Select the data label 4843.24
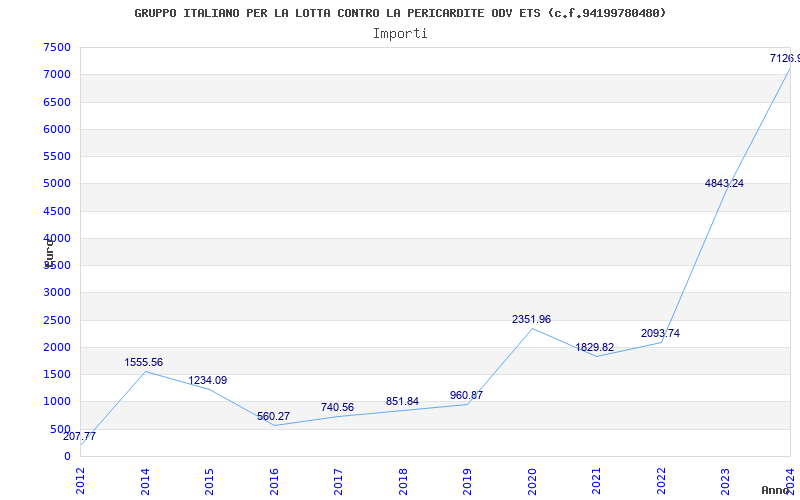This screenshot has height=500, width=800. pyautogui.click(x=724, y=183)
